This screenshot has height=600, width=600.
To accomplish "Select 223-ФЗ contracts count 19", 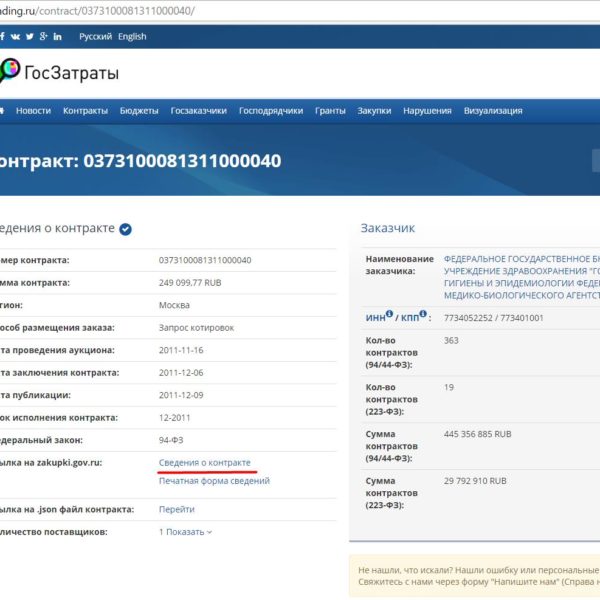I will [x=449, y=387].
